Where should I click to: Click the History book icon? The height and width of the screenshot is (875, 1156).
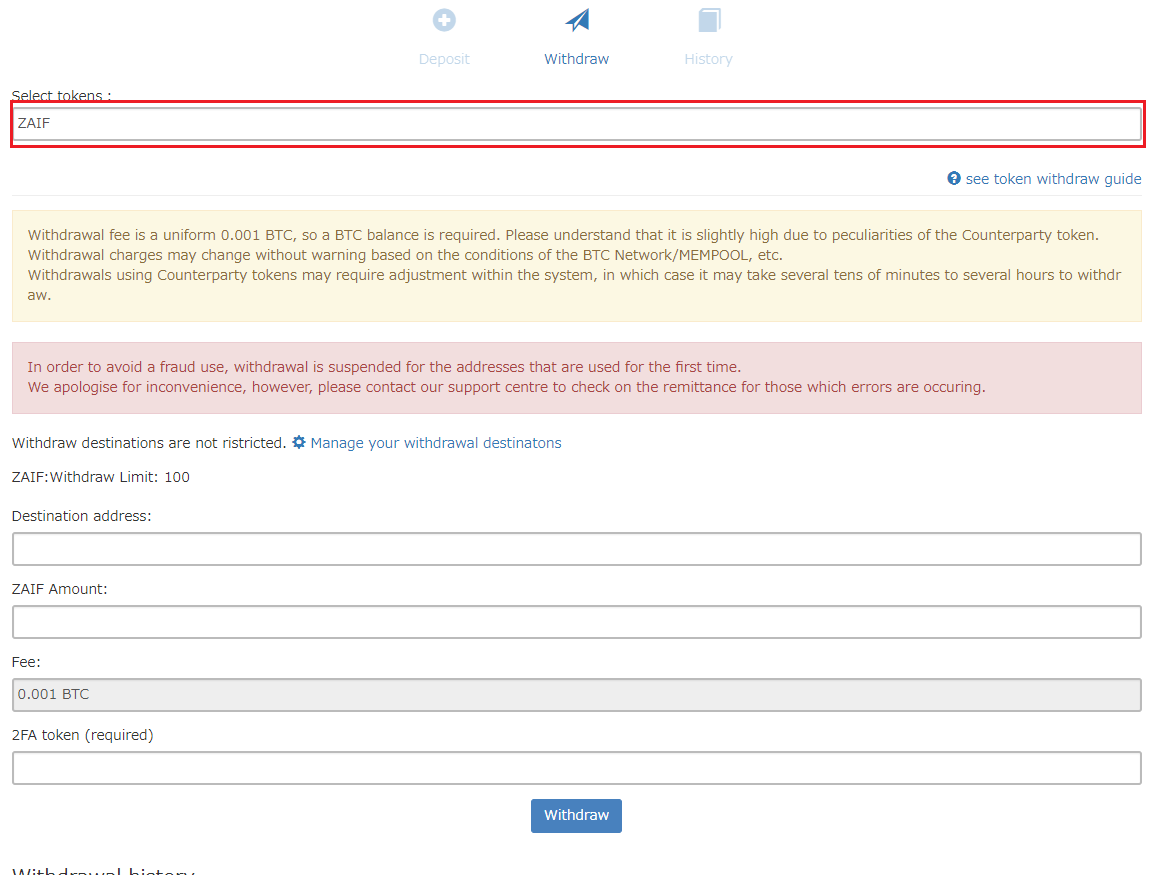709,20
